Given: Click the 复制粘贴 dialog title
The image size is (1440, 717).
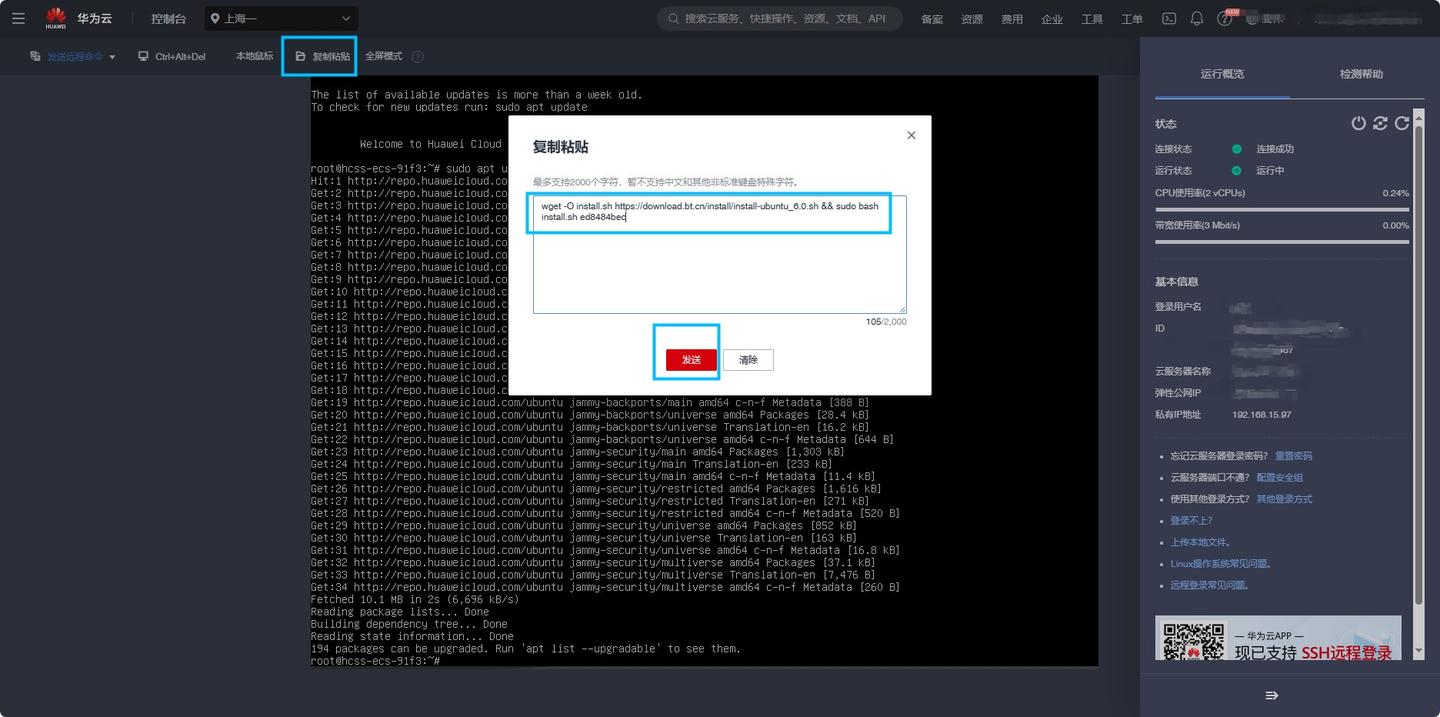Looking at the screenshot, I should pyautogui.click(x=560, y=147).
